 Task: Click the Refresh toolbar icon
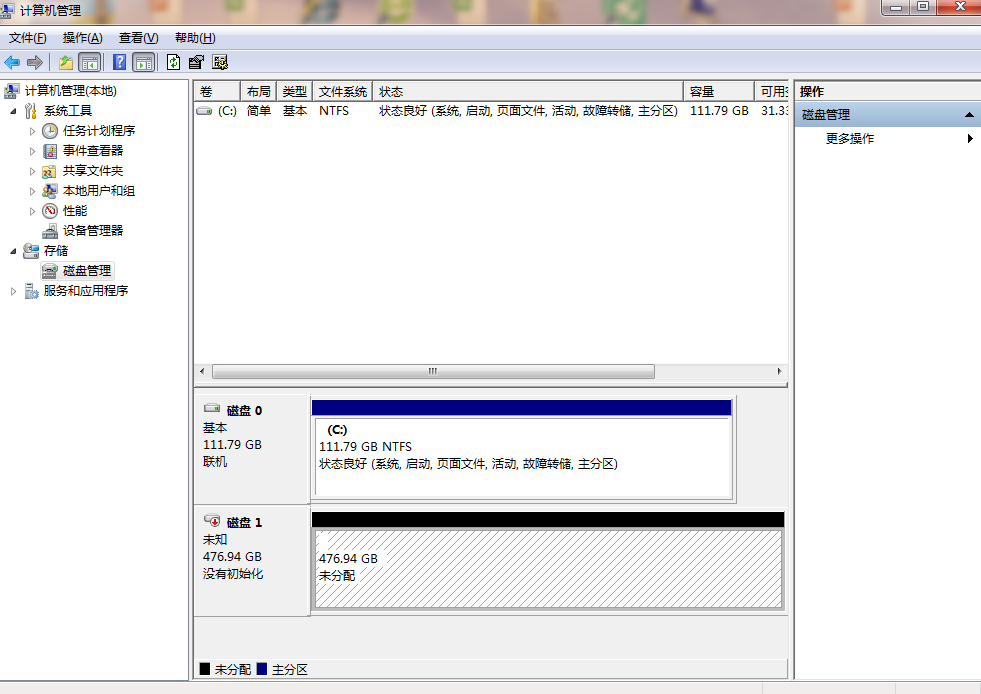click(x=173, y=62)
